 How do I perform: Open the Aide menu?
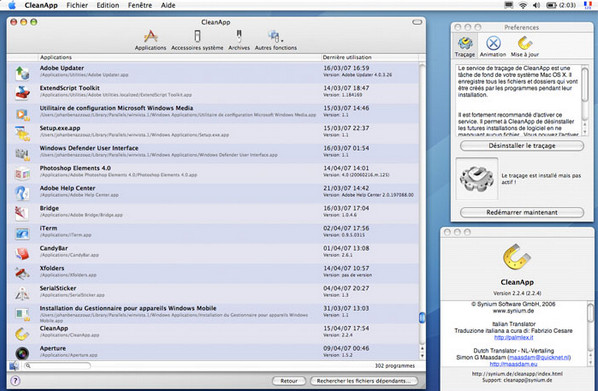tap(168, 5)
